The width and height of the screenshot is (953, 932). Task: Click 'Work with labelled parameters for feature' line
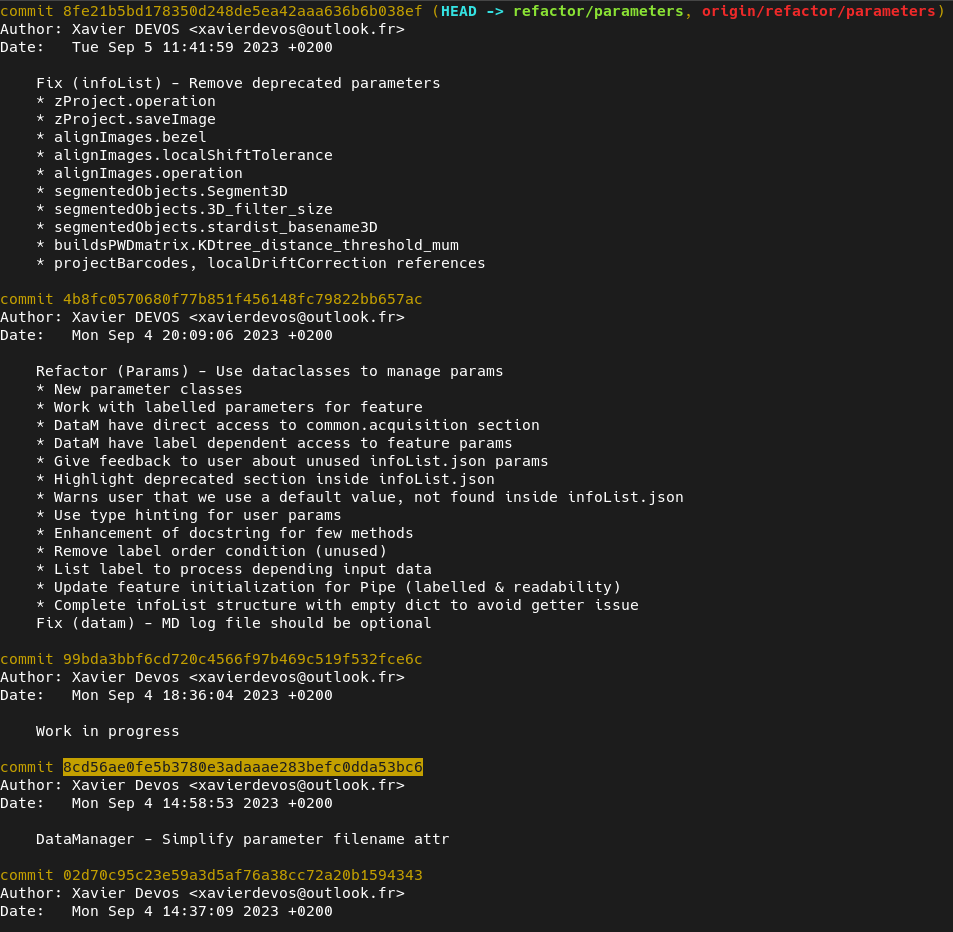[x=229, y=407]
